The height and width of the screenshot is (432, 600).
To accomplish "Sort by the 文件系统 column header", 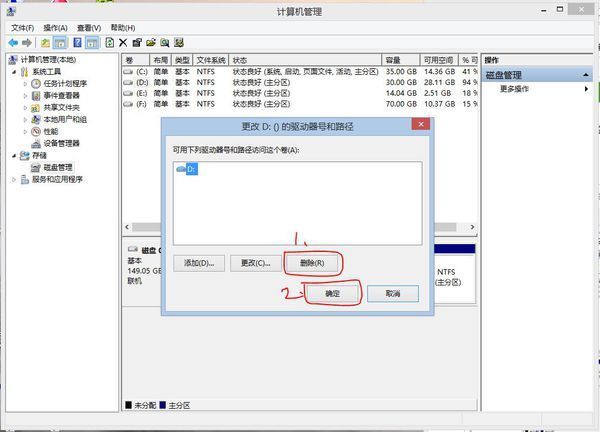I will tap(211, 60).
